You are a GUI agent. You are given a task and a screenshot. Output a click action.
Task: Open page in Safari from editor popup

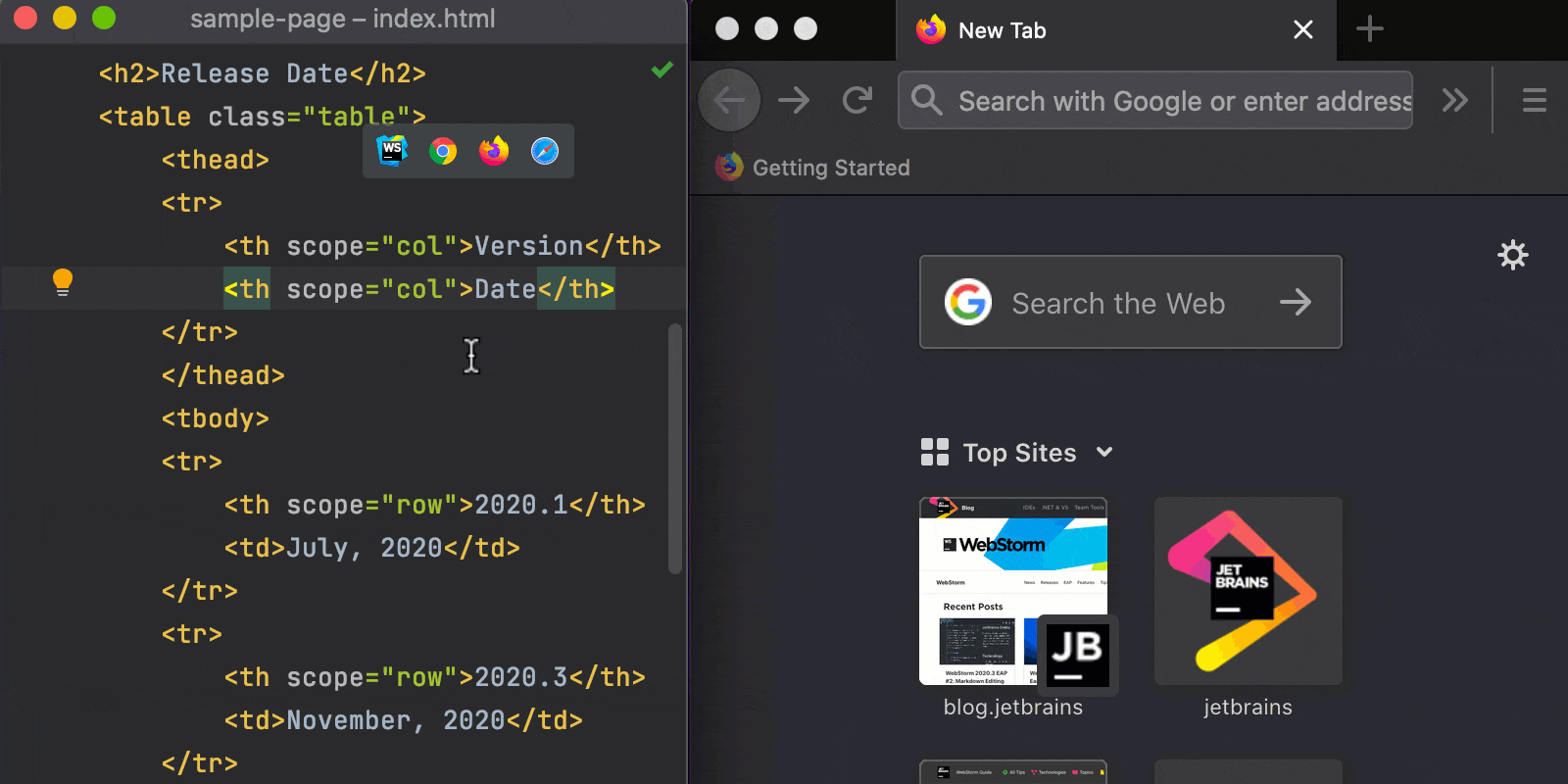click(x=545, y=151)
